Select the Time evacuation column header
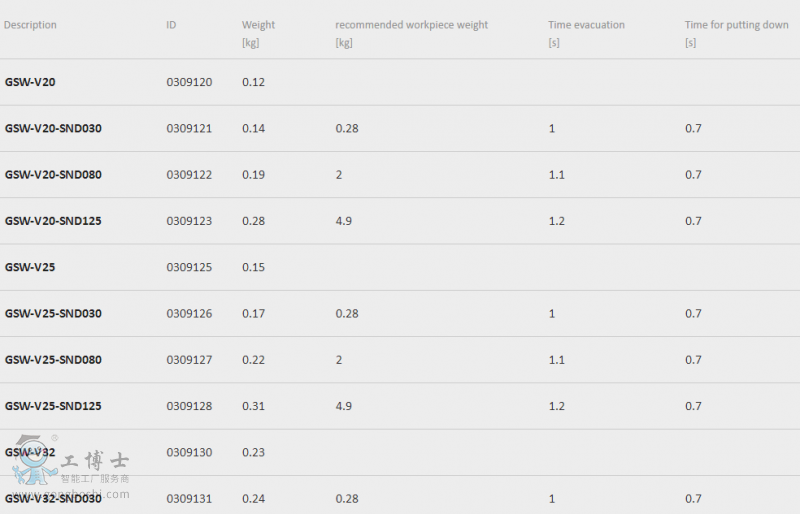The height and width of the screenshot is (514, 800). click(x=586, y=25)
